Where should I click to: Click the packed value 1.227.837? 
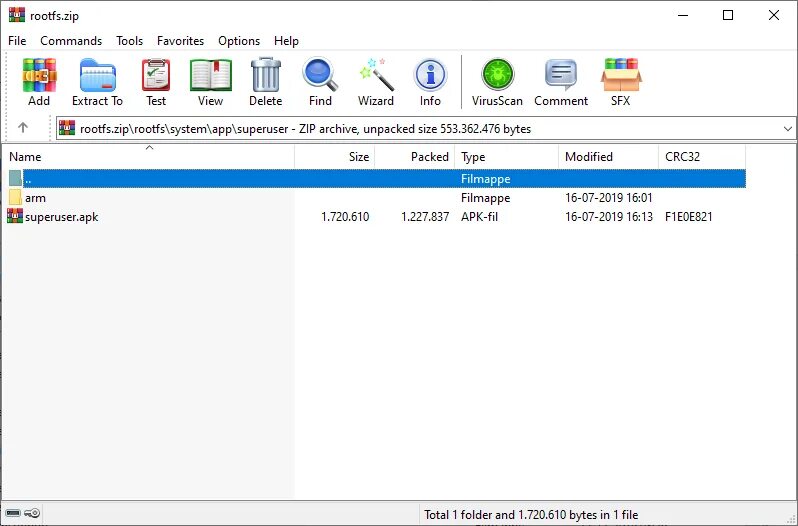coord(425,217)
